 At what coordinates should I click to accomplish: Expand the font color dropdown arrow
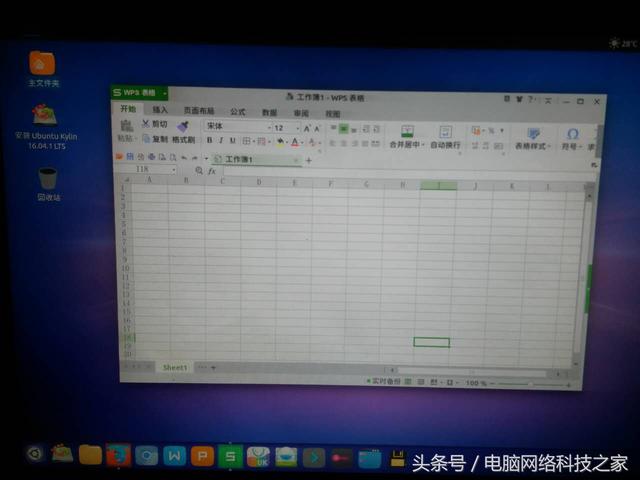(302, 143)
